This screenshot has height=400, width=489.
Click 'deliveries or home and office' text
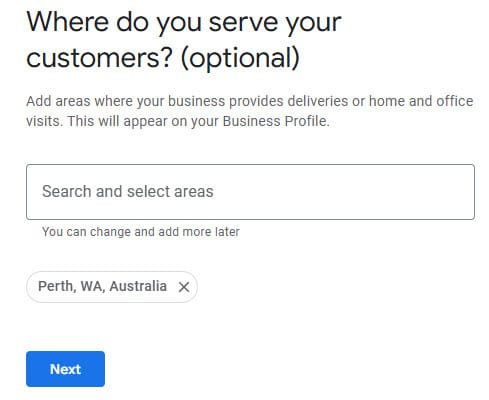click(x=380, y=101)
